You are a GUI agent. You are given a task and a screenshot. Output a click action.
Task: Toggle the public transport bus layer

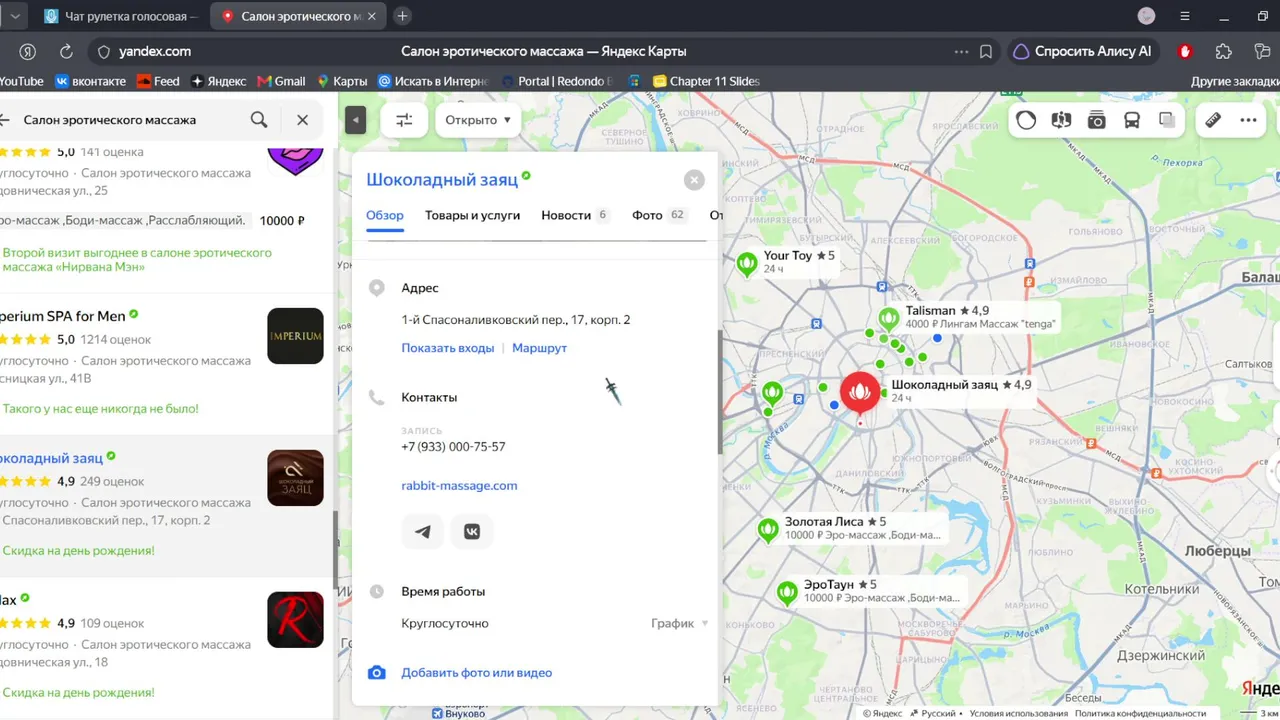coord(1132,120)
